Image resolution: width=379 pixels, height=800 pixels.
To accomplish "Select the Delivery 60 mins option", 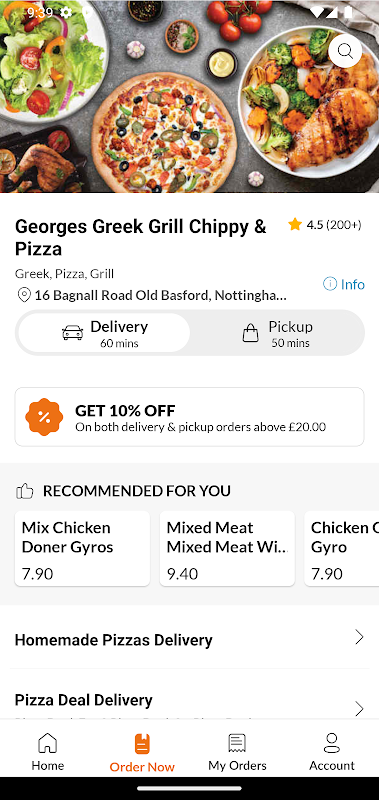I will (x=104, y=333).
